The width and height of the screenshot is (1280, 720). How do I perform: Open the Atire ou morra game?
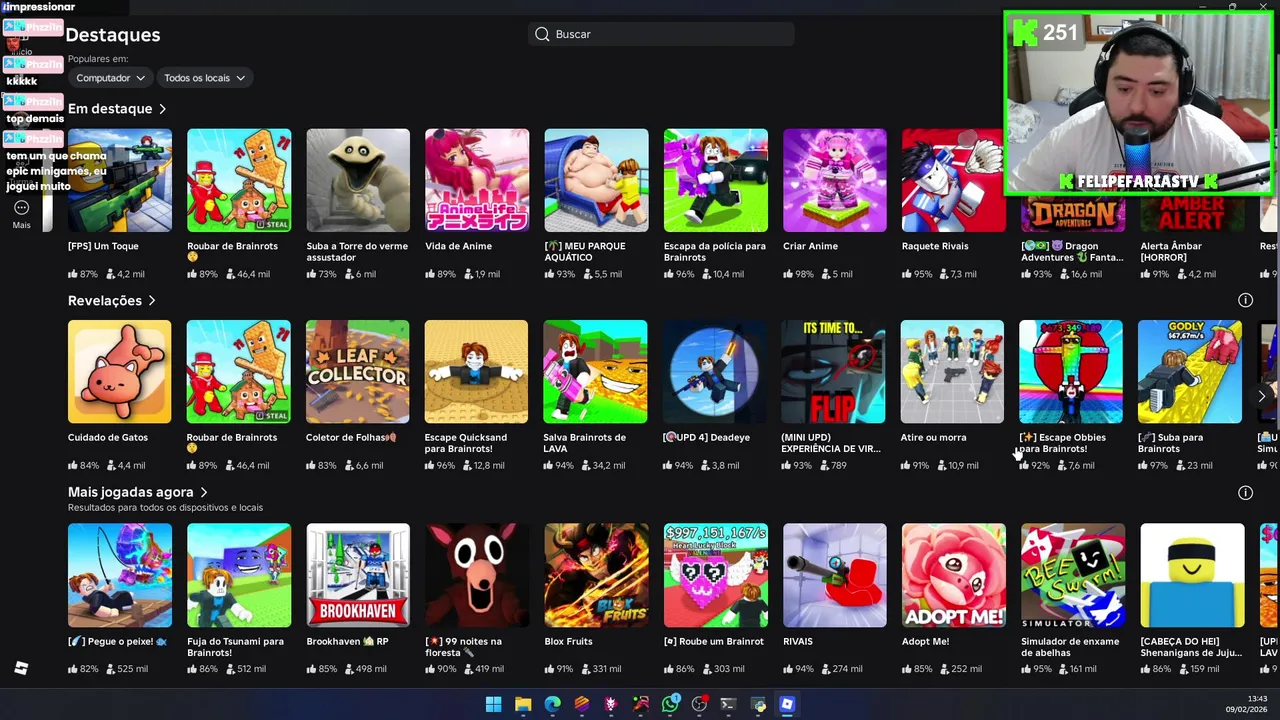coord(952,372)
